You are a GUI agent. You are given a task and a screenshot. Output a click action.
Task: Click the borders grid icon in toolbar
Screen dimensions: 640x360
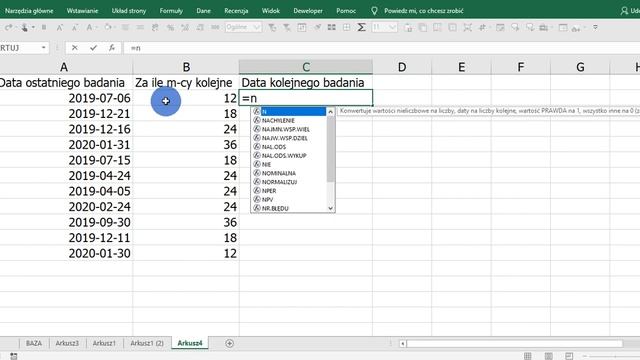pyautogui.click(x=347, y=27)
